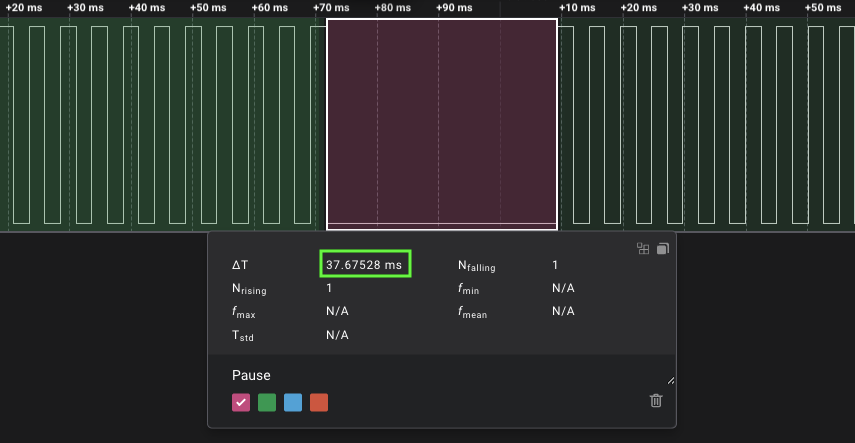
Task: Click the highlighted ΔT value 37.67528 ms
Action: (365, 265)
